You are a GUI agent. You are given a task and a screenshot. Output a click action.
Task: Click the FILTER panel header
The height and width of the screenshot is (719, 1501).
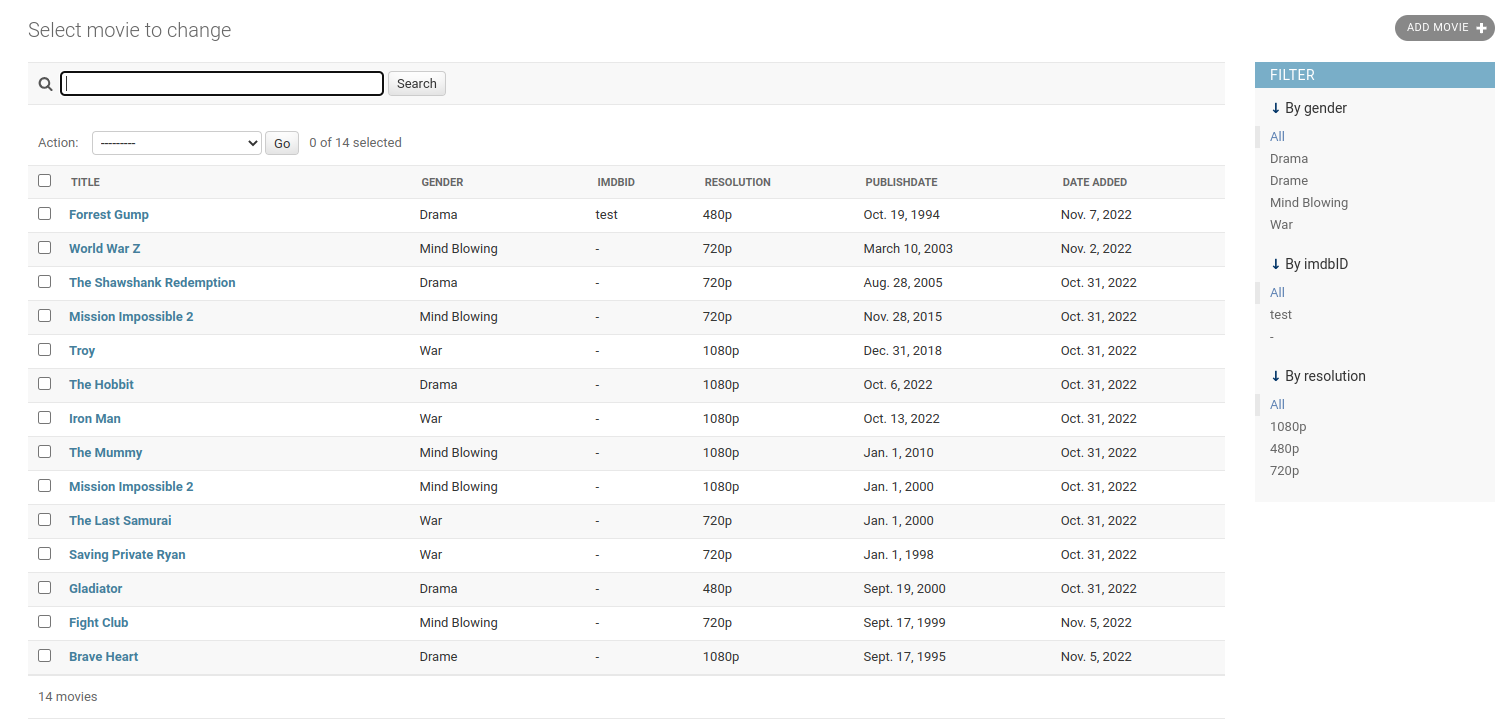point(1375,75)
